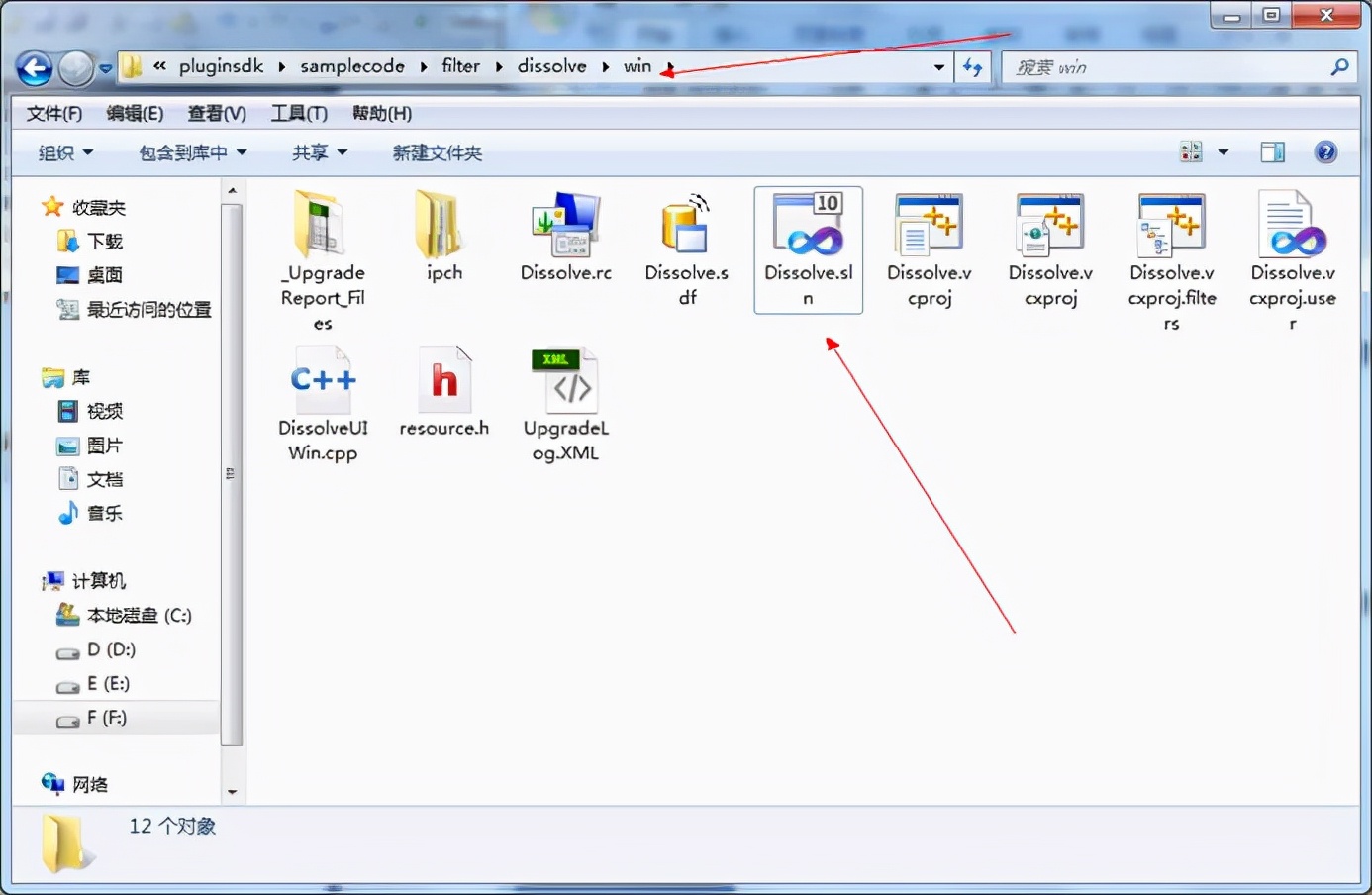
Task: Open the 图片 library
Action: point(104,446)
